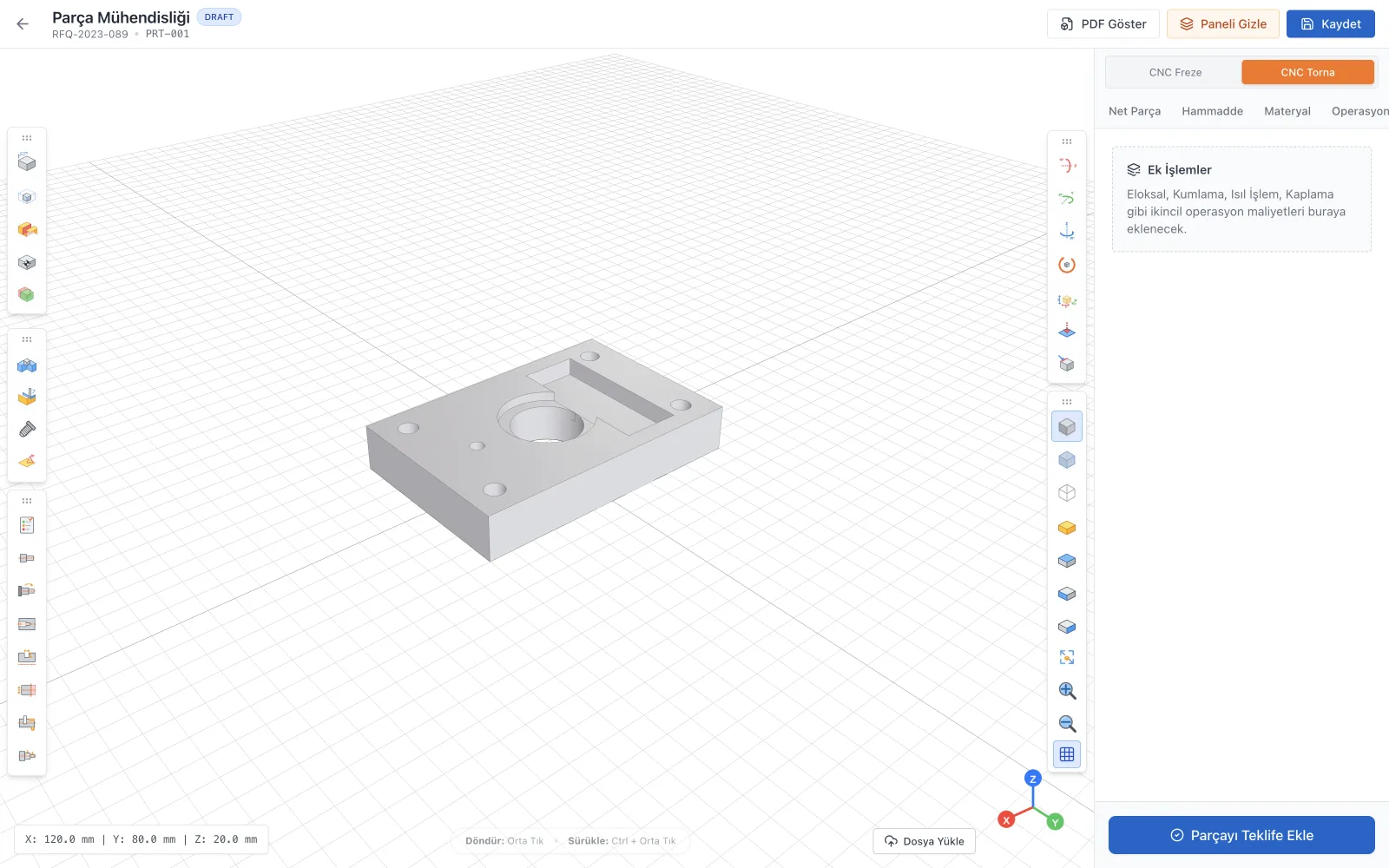
Task: Toggle the grid display button
Action: point(1067,754)
